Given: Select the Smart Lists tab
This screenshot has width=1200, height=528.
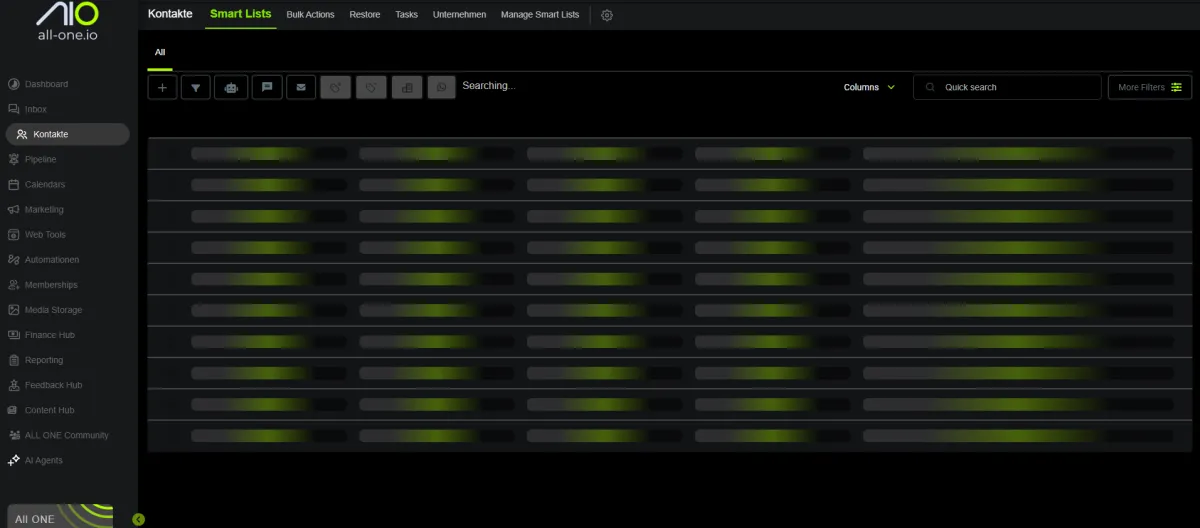Looking at the screenshot, I should tap(240, 14).
